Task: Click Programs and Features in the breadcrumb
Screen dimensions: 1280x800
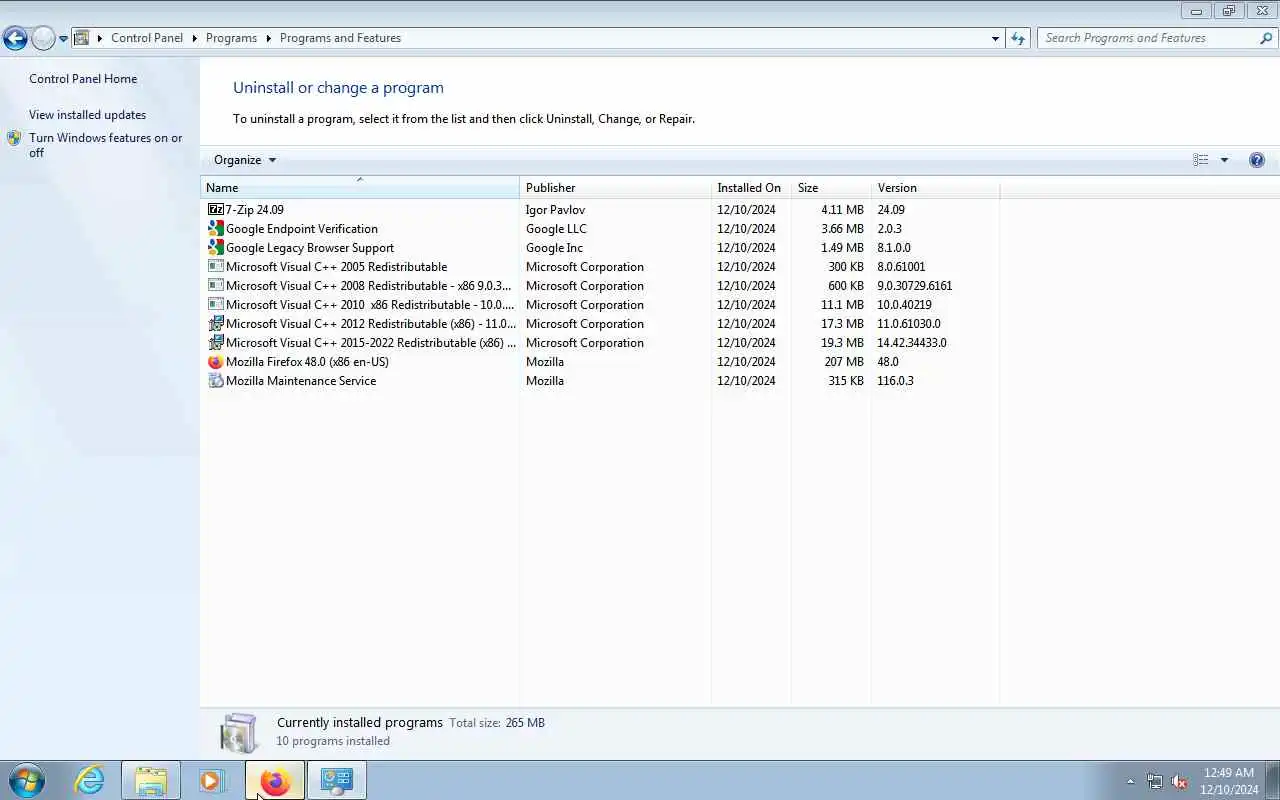Action: click(340, 38)
